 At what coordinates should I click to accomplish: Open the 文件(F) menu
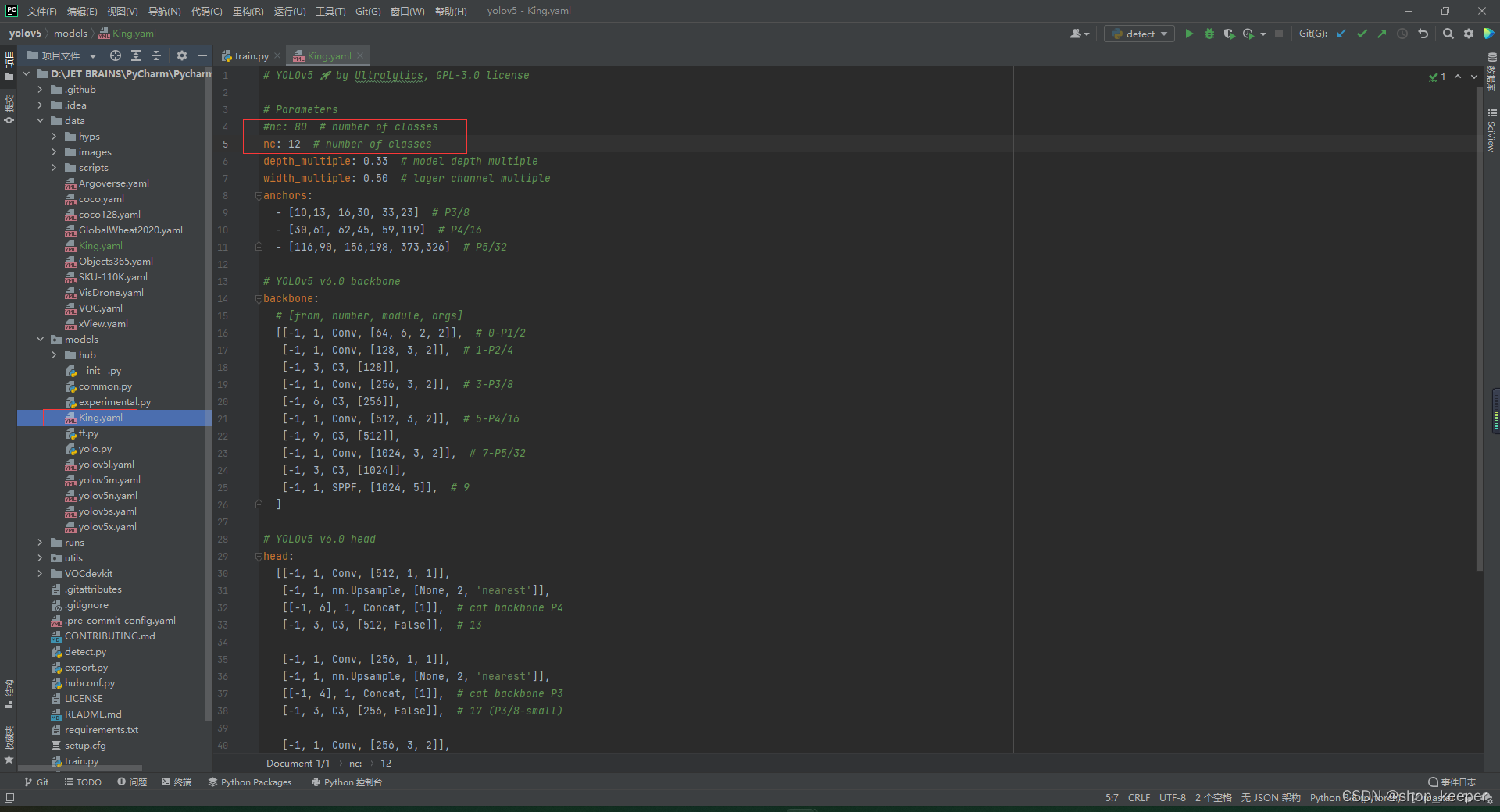click(41, 11)
